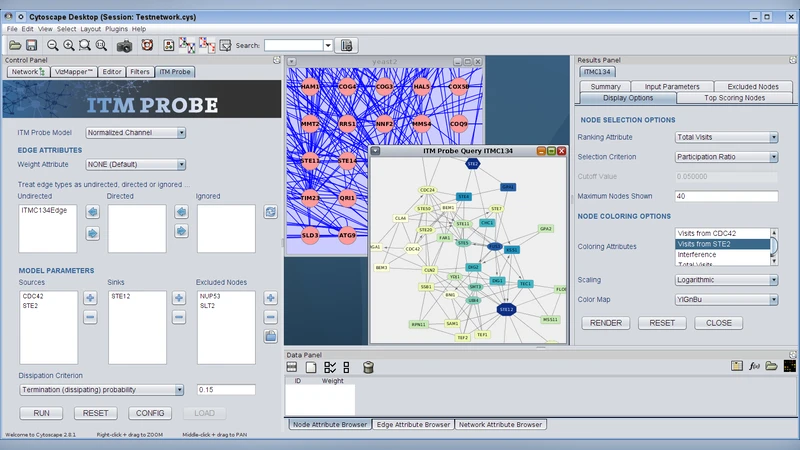Zoom out using the minus magnifier icon
Image resolution: width=800 pixels, height=450 pixels.
53,46
